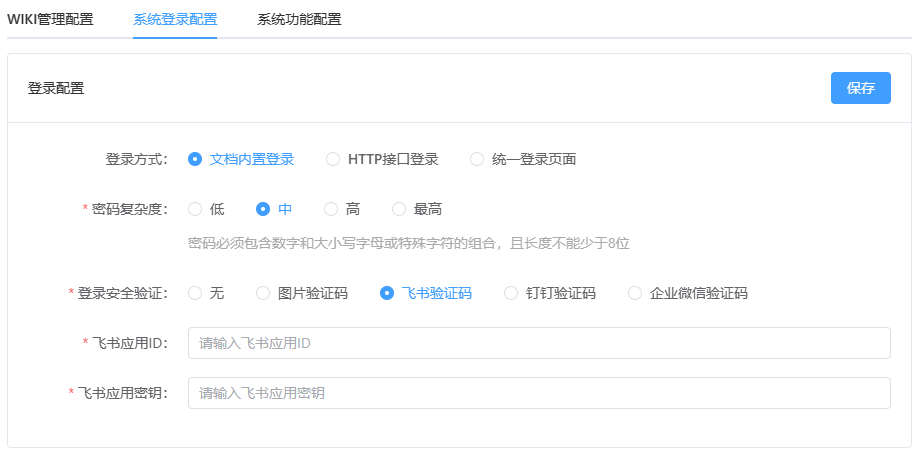919x453 pixels.
Task: Click the 保存 button
Action: (860, 88)
